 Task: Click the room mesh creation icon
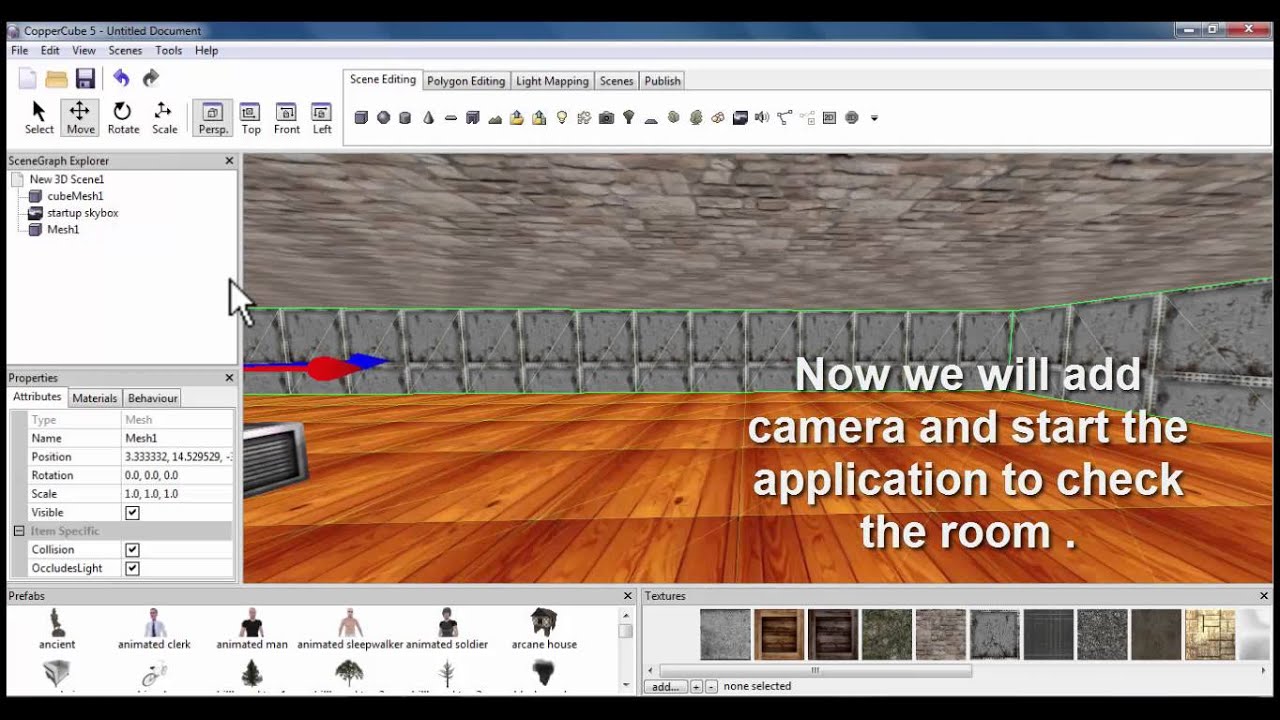pos(473,118)
